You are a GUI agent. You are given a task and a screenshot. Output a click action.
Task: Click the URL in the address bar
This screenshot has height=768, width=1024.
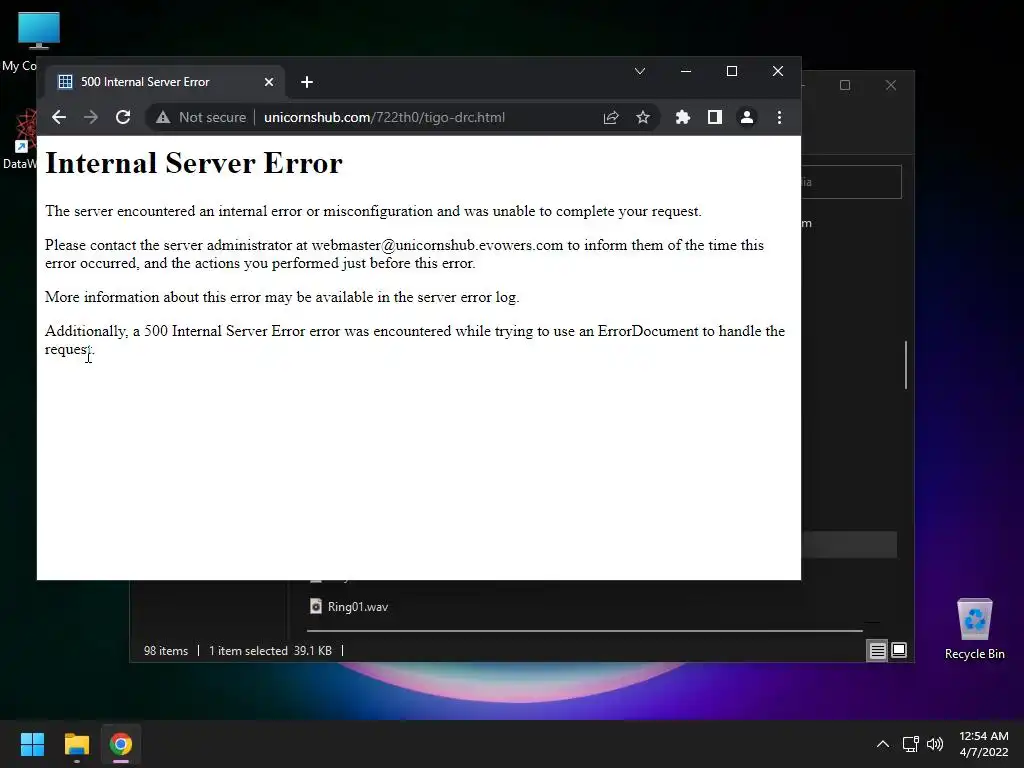[x=384, y=118]
